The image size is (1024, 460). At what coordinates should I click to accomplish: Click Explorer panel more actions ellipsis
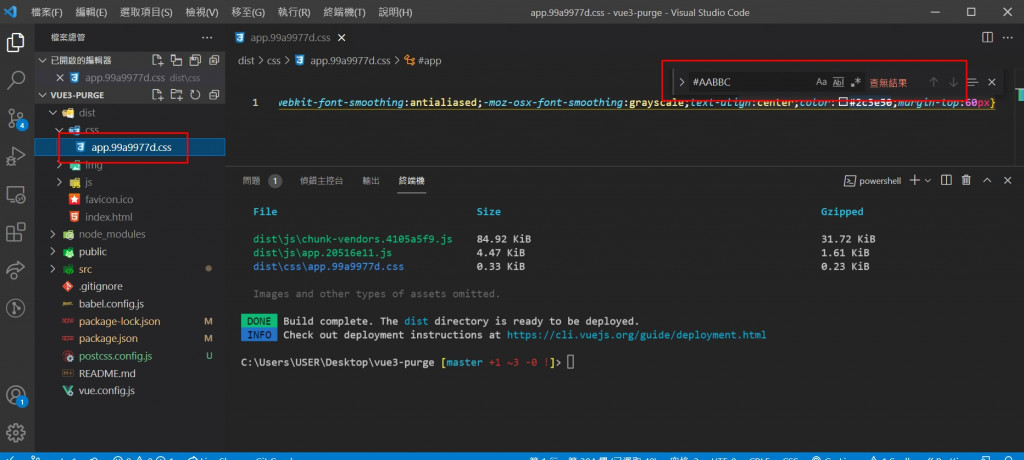(207, 38)
